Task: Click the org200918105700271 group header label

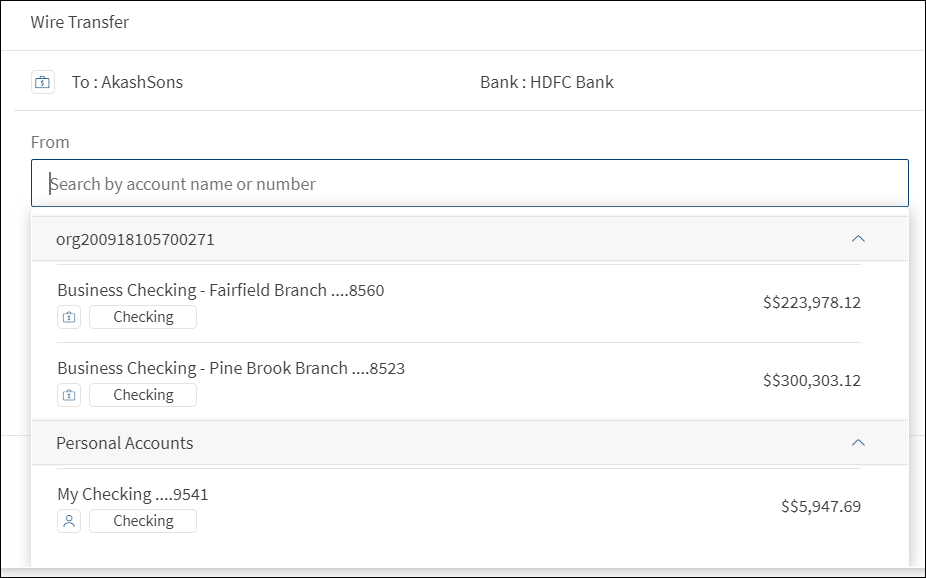Action: point(135,240)
